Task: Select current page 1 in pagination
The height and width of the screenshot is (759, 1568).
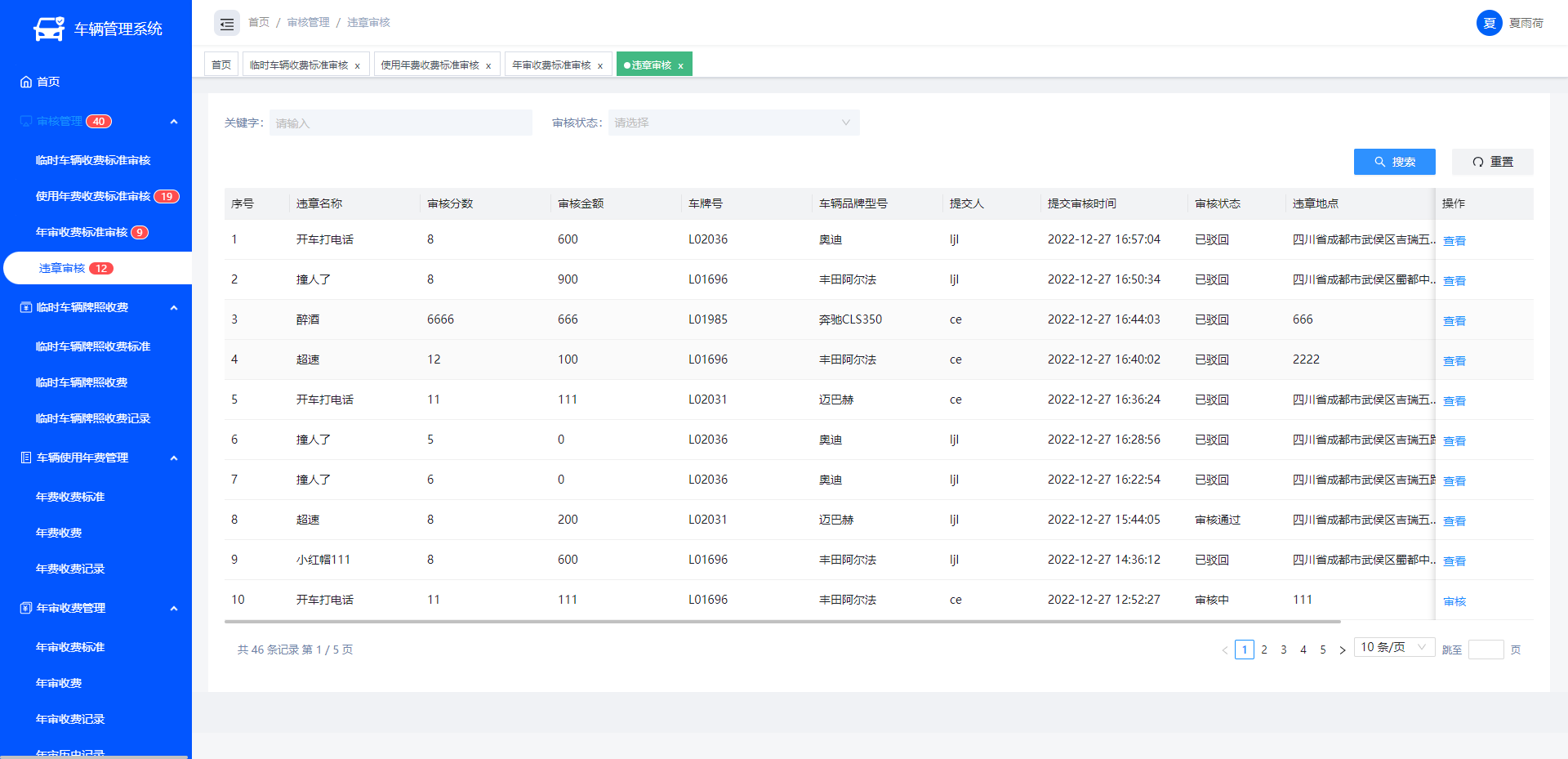Action: (x=1245, y=650)
